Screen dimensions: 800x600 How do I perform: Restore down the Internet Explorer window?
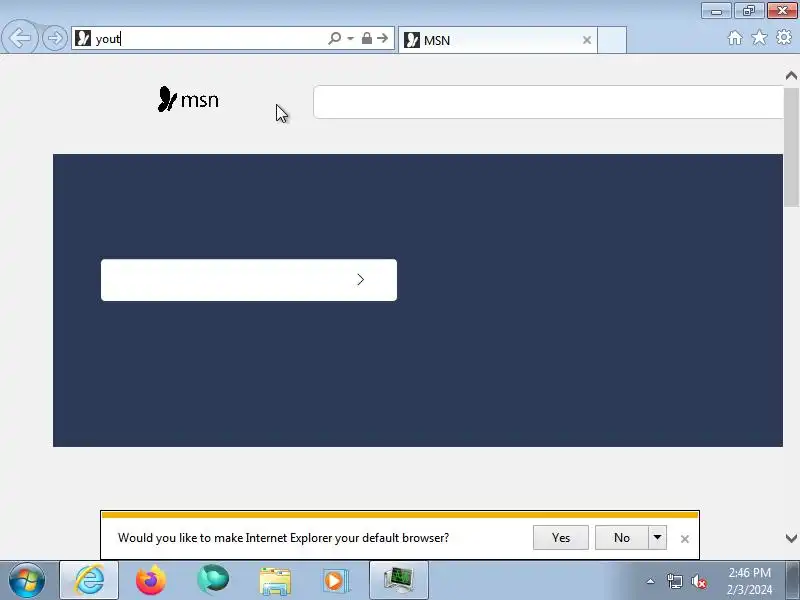749,11
